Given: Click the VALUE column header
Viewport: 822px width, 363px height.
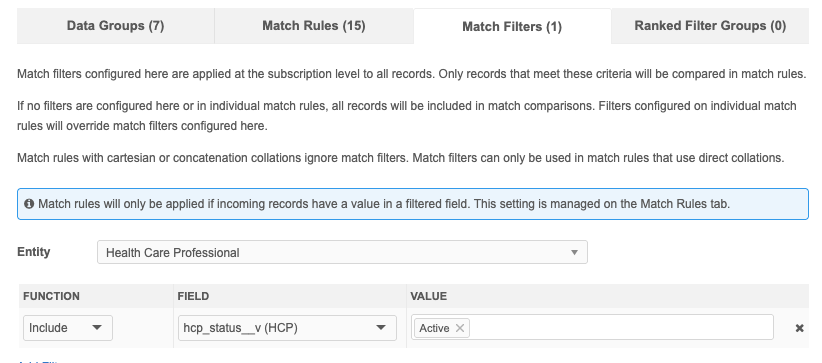Looking at the screenshot, I should click(x=429, y=296).
